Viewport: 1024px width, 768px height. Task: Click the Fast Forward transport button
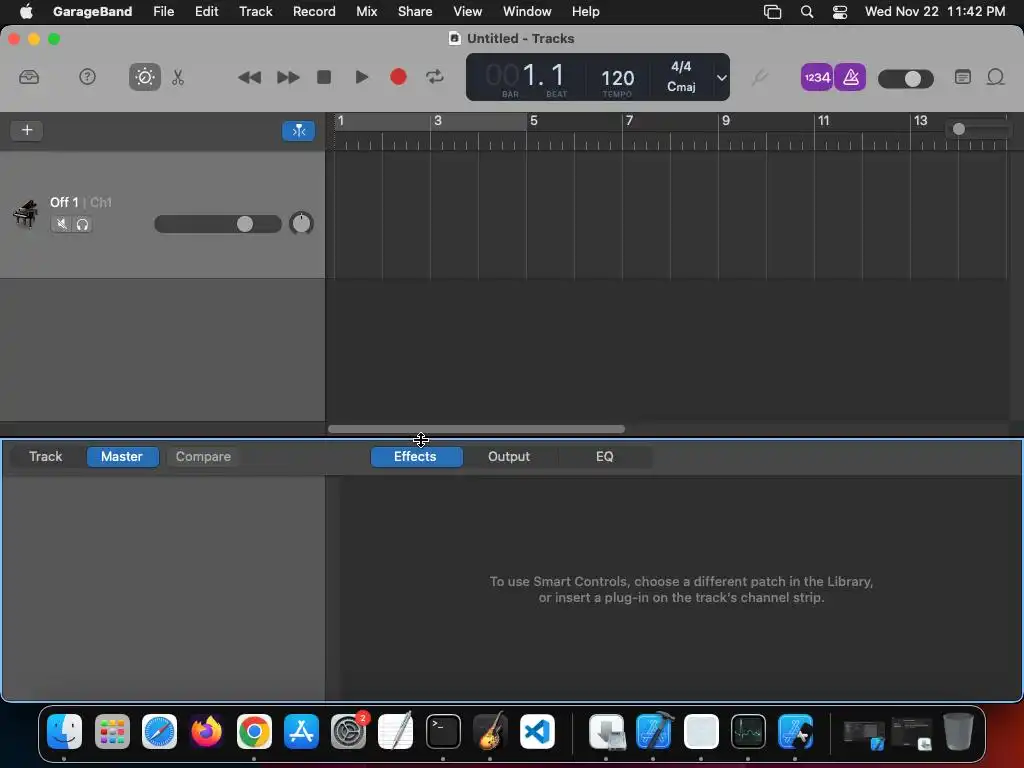288,77
